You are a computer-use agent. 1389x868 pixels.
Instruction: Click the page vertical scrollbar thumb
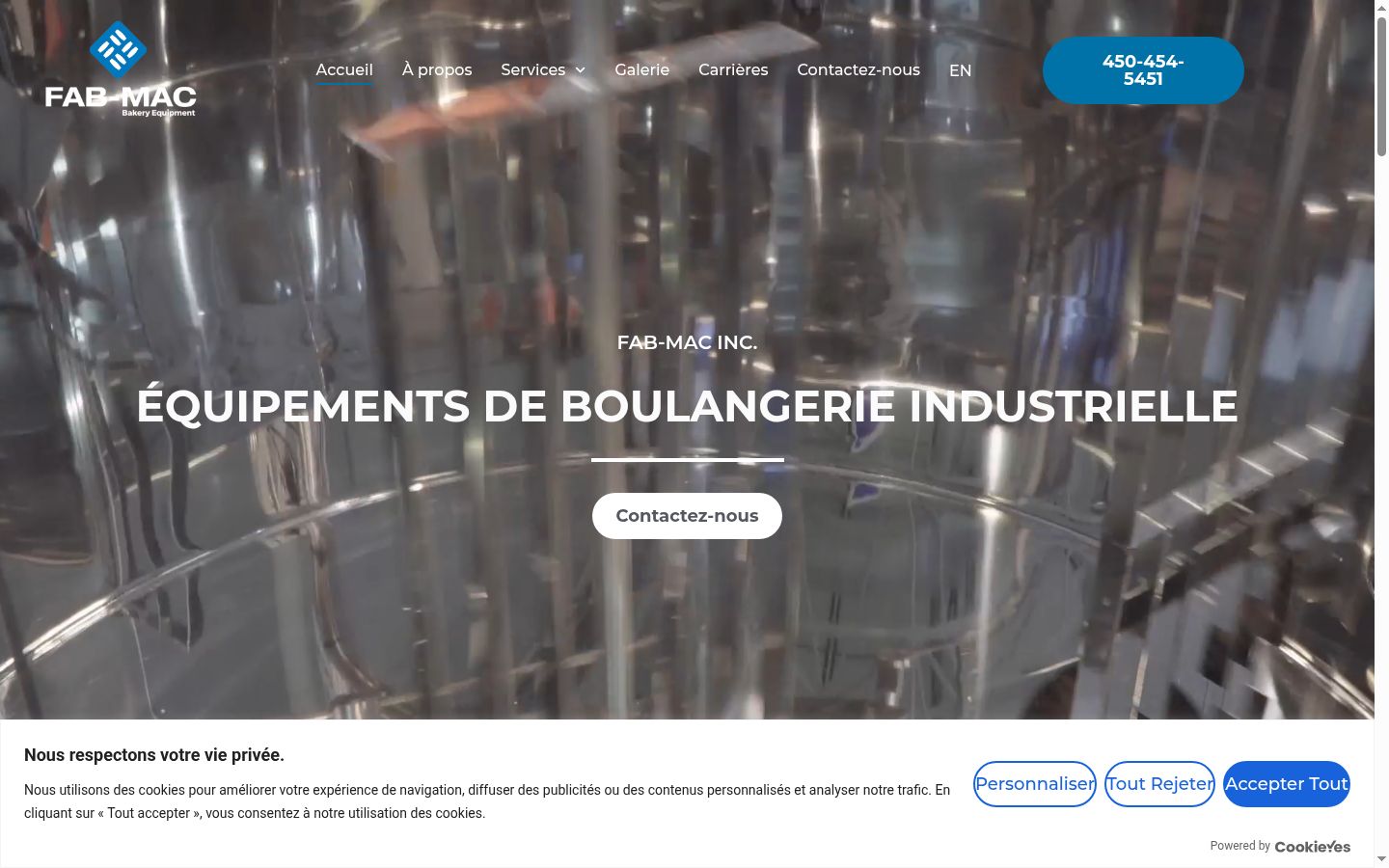pyautogui.click(x=1381, y=87)
